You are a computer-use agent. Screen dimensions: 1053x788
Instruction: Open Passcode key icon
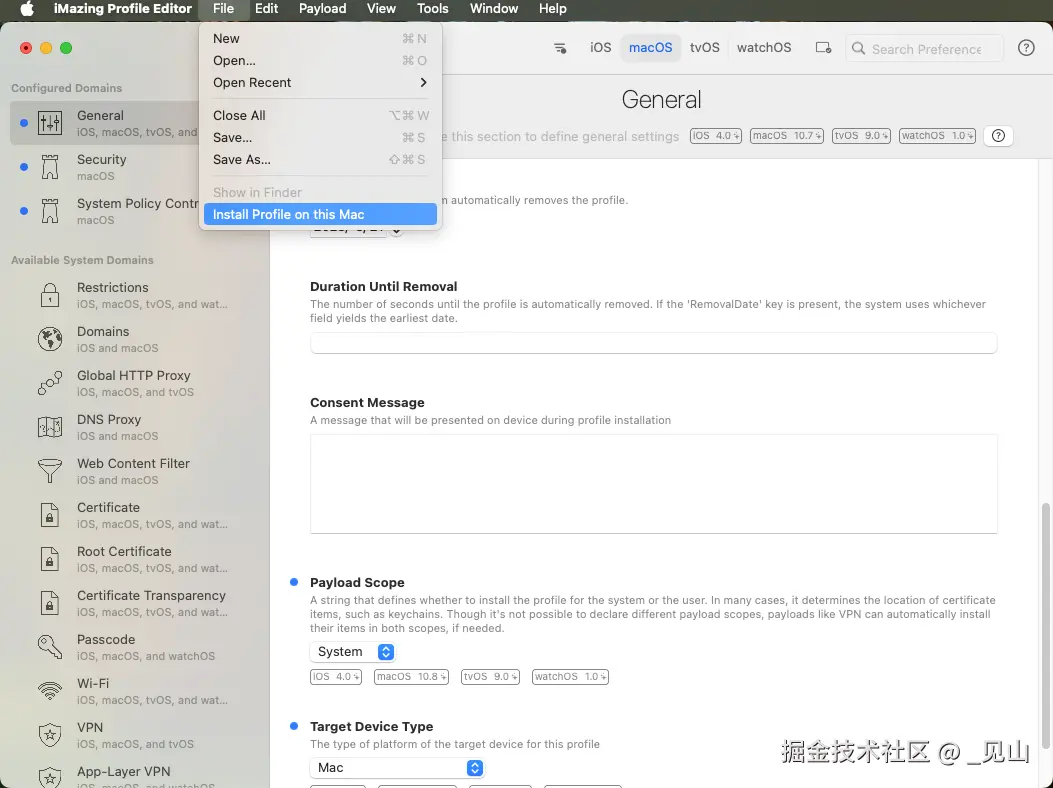tap(50, 647)
